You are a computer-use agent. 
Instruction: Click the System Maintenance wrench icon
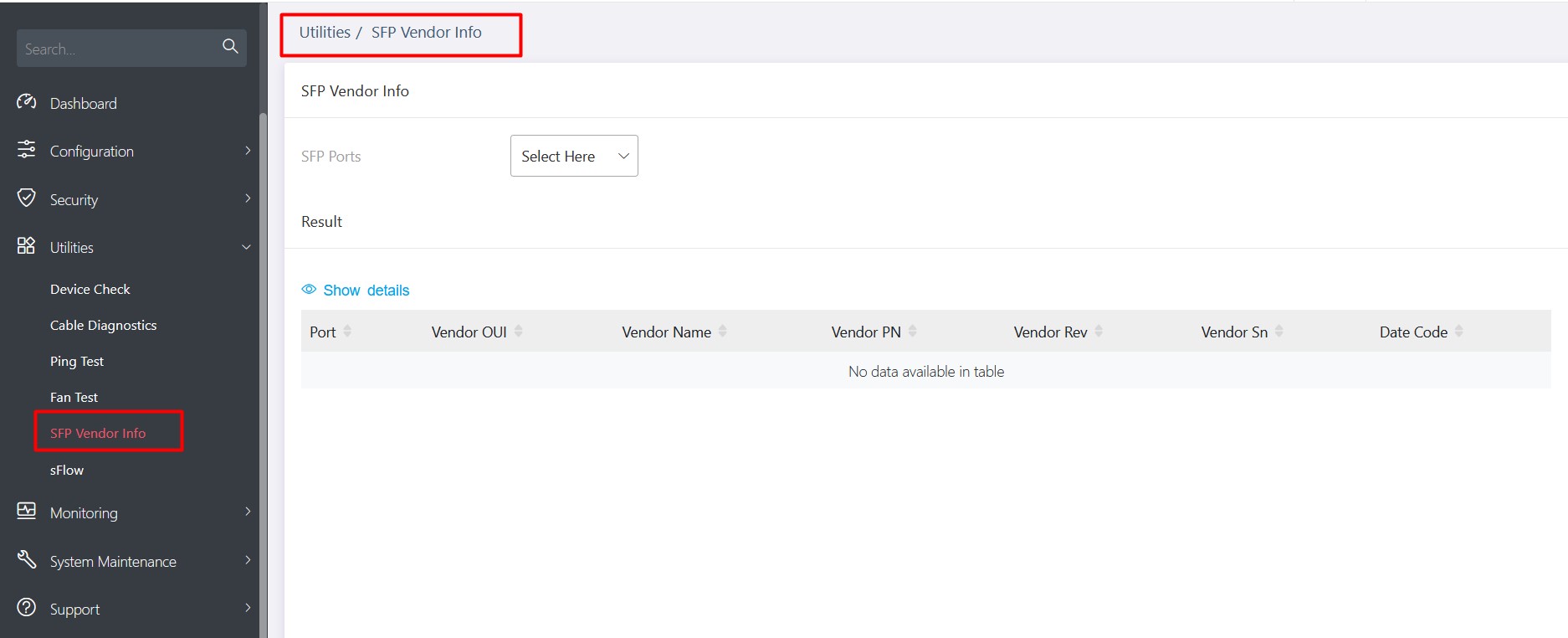click(27, 560)
